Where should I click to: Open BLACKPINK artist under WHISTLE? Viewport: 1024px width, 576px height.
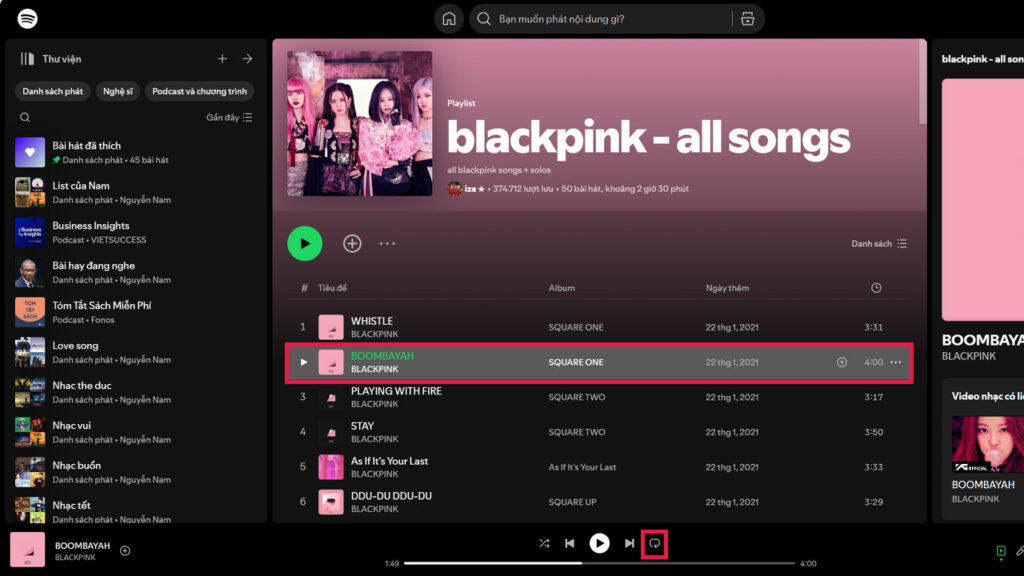[374, 334]
